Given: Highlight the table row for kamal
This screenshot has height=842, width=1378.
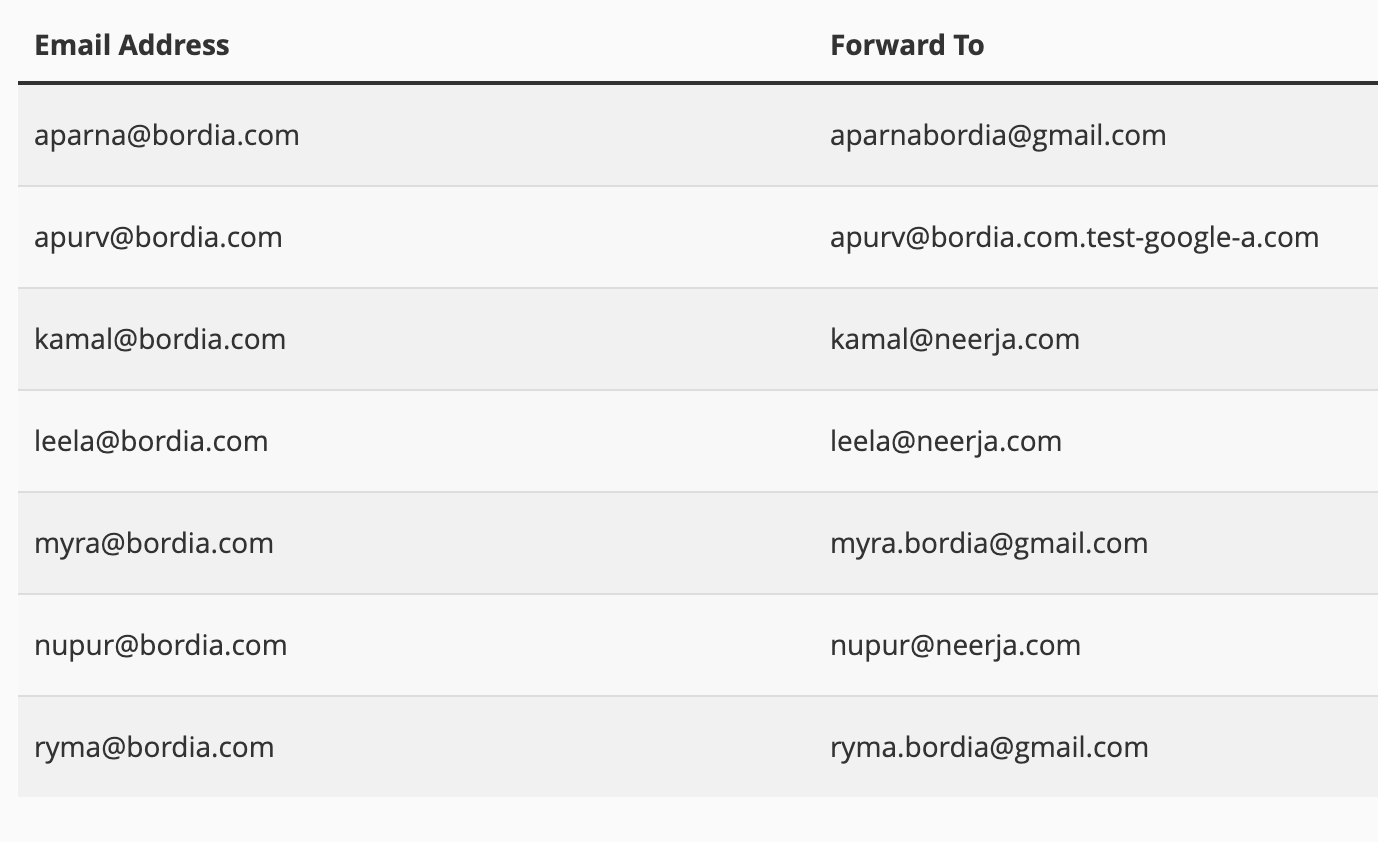Looking at the screenshot, I should pos(550,339).
